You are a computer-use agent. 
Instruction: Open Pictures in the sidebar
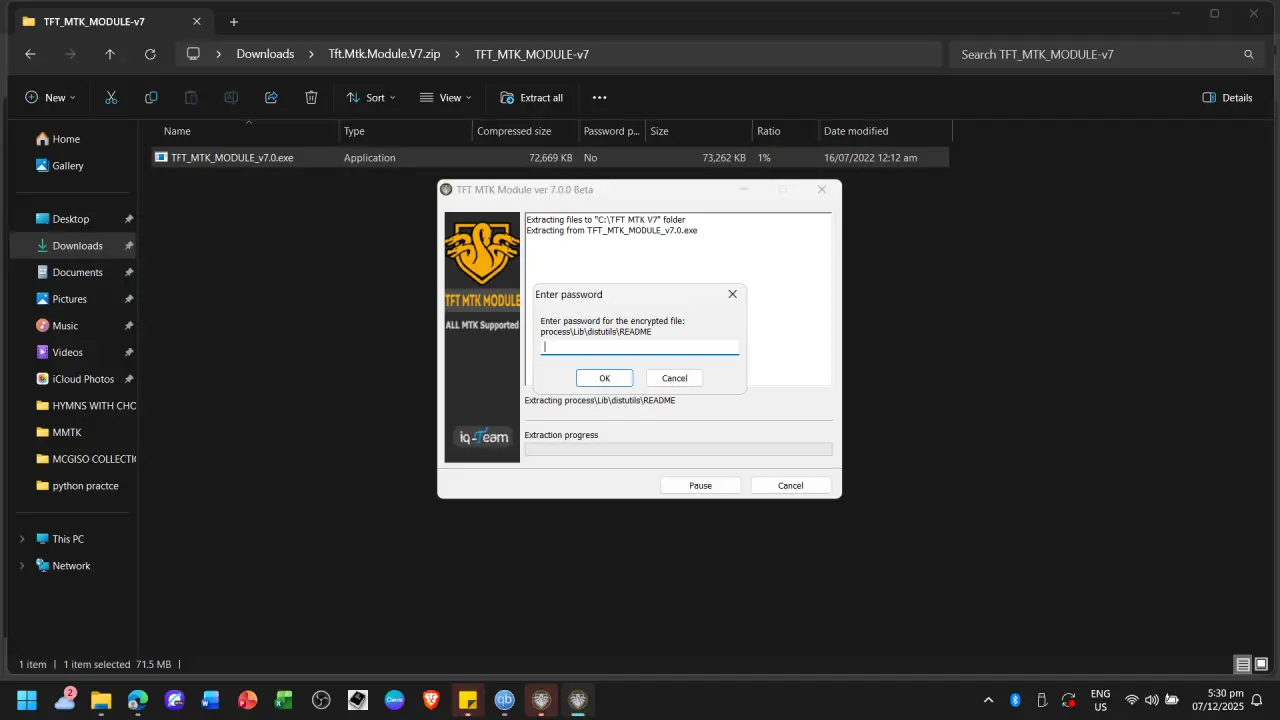click(70, 299)
